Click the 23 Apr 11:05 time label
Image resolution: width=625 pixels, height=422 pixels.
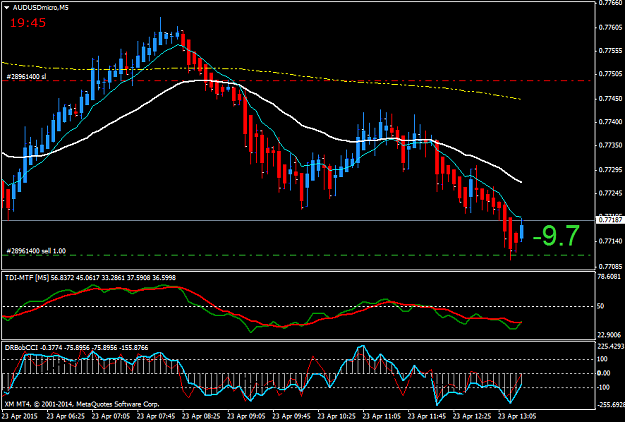coord(382,416)
